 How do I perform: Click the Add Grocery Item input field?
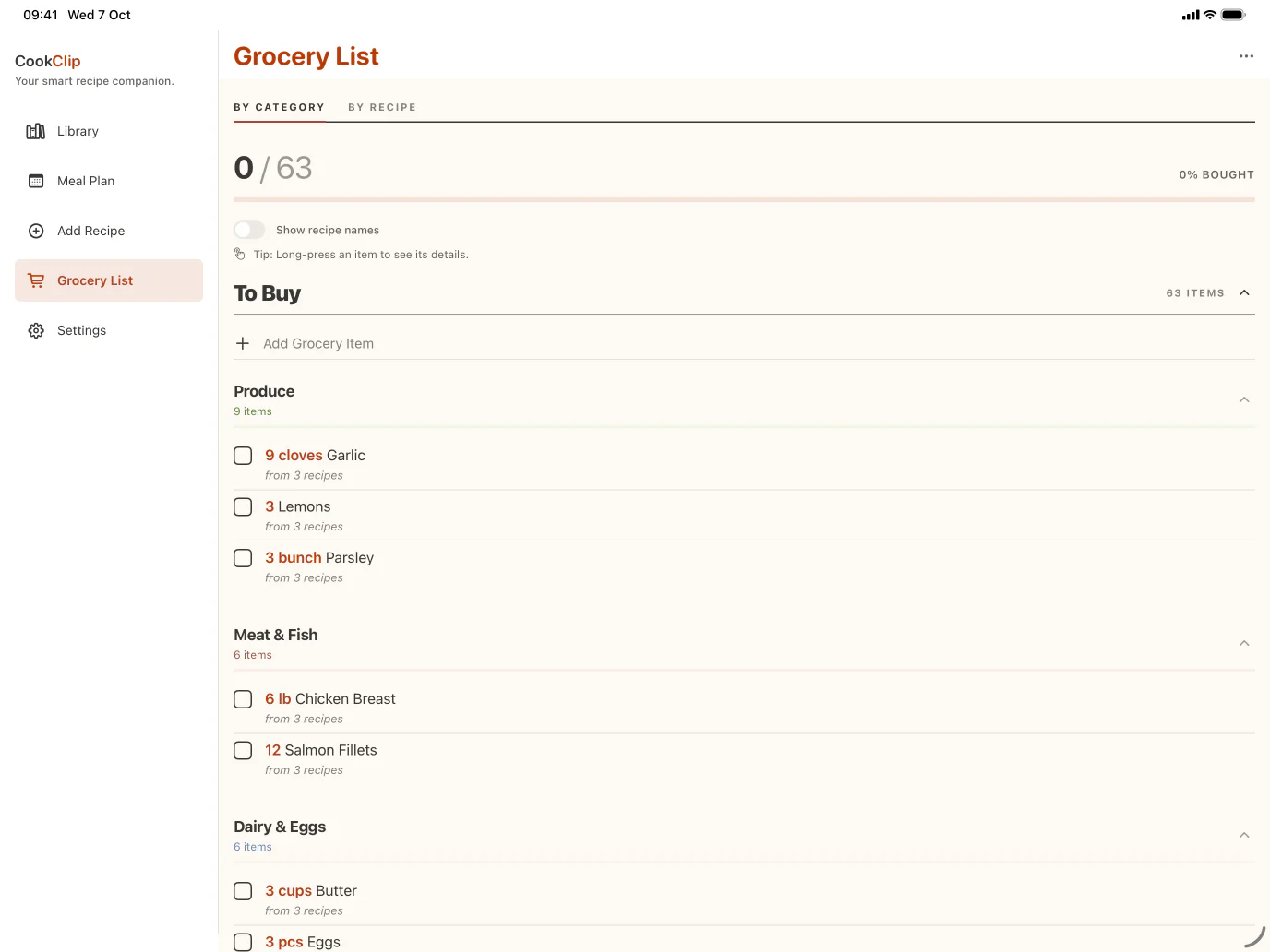point(744,343)
